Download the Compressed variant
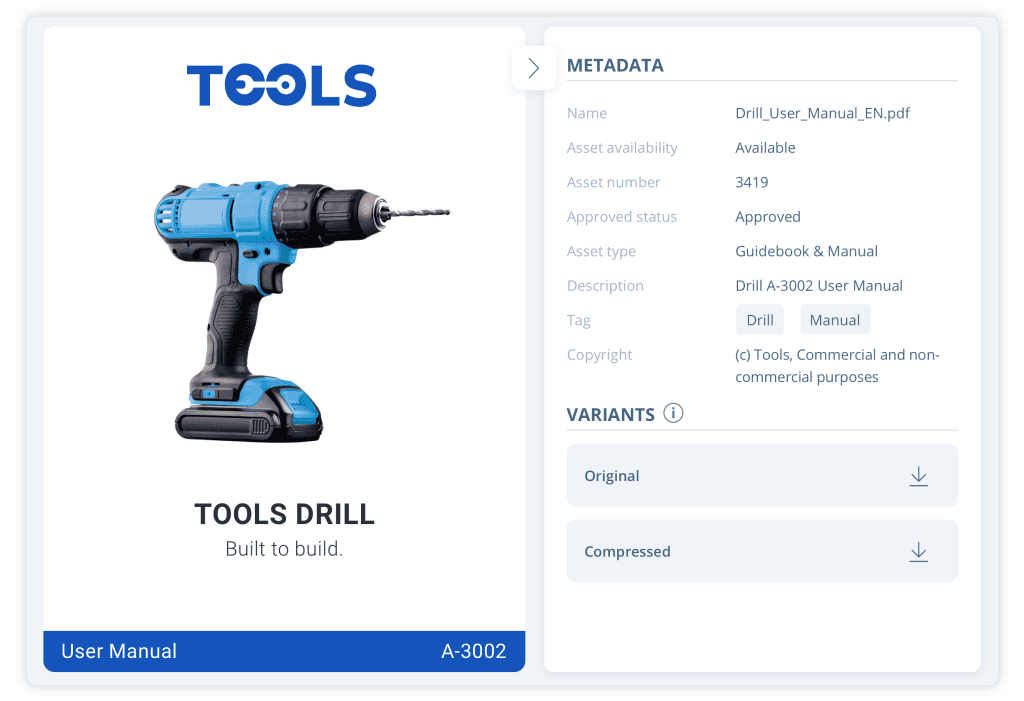1024x701 pixels. click(918, 552)
